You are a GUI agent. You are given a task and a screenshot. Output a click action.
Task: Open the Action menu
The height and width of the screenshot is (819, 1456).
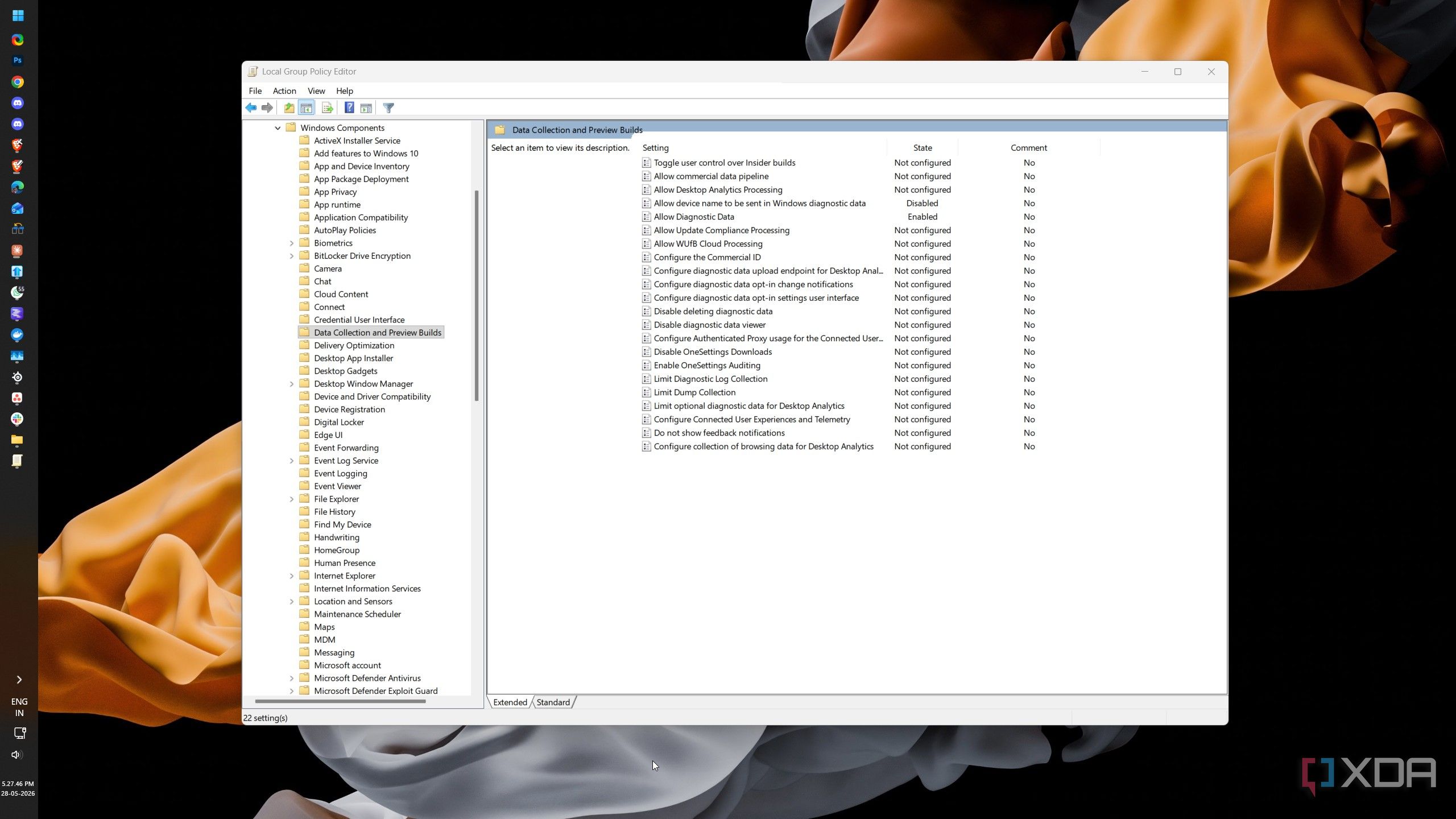tap(284, 90)
